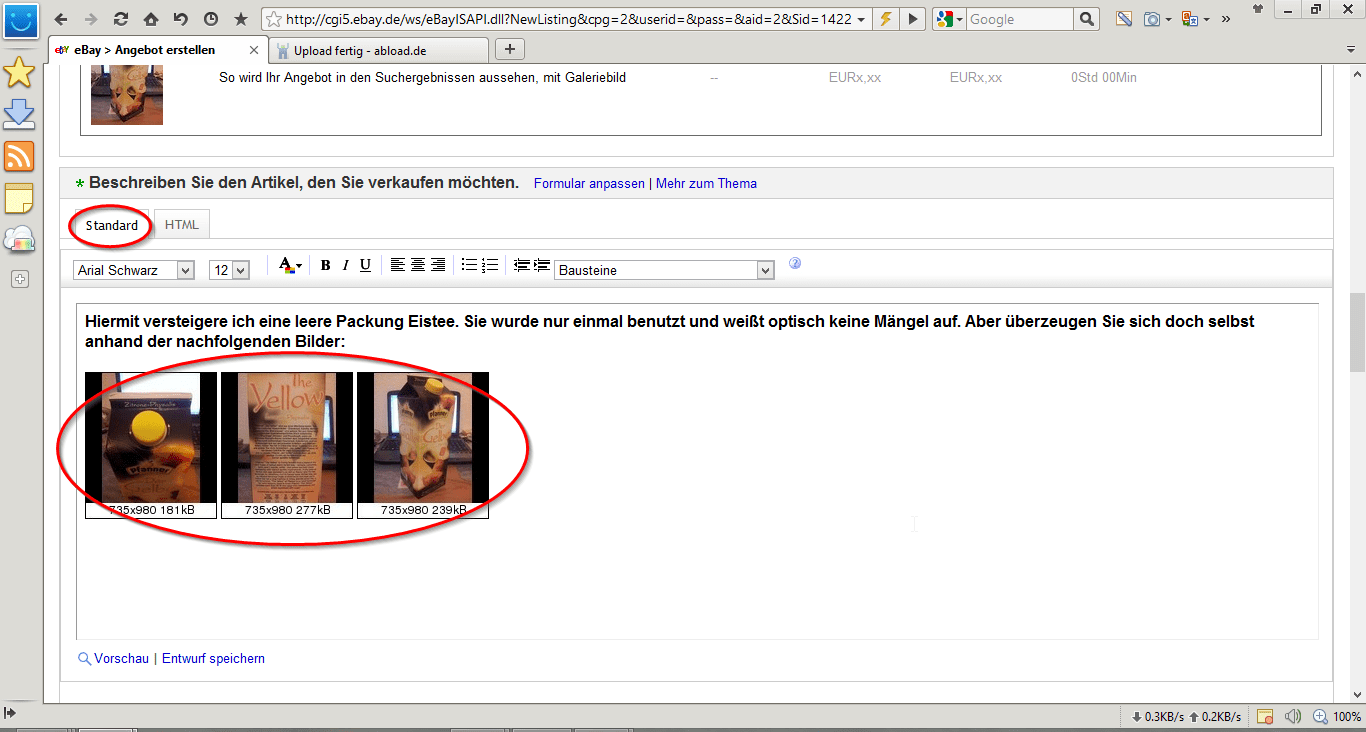This screenshot has height=732, width=1366.
Task: Open the cloud sync panel in sidebar
Action: [x=20, y=240]
